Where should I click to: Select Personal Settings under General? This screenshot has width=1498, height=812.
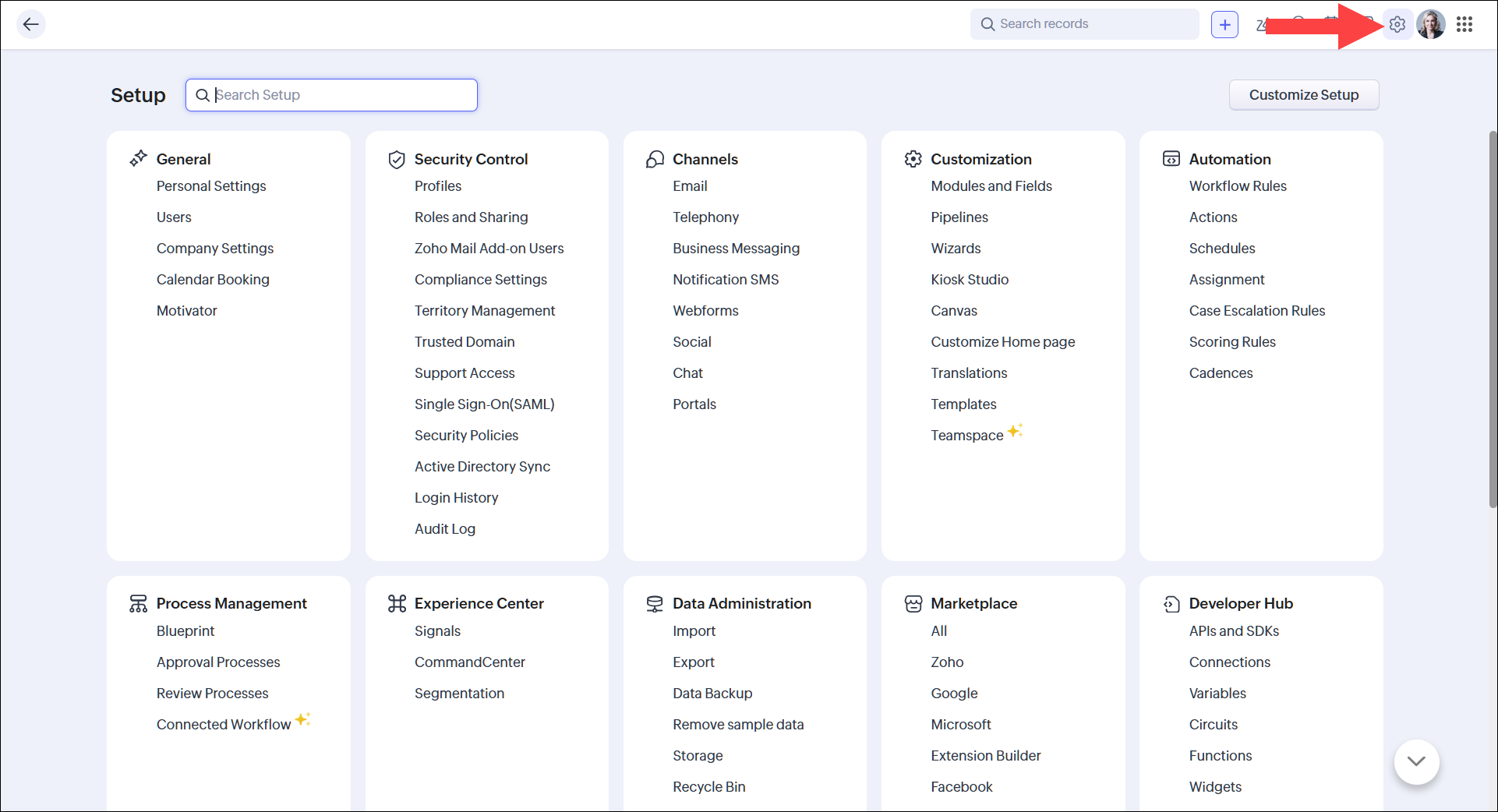coord(211,186)
